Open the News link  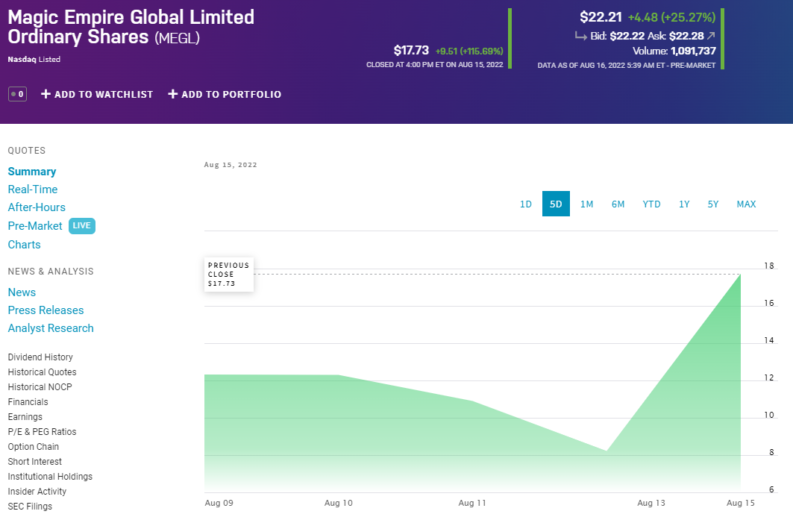click(x=22, y=292)
